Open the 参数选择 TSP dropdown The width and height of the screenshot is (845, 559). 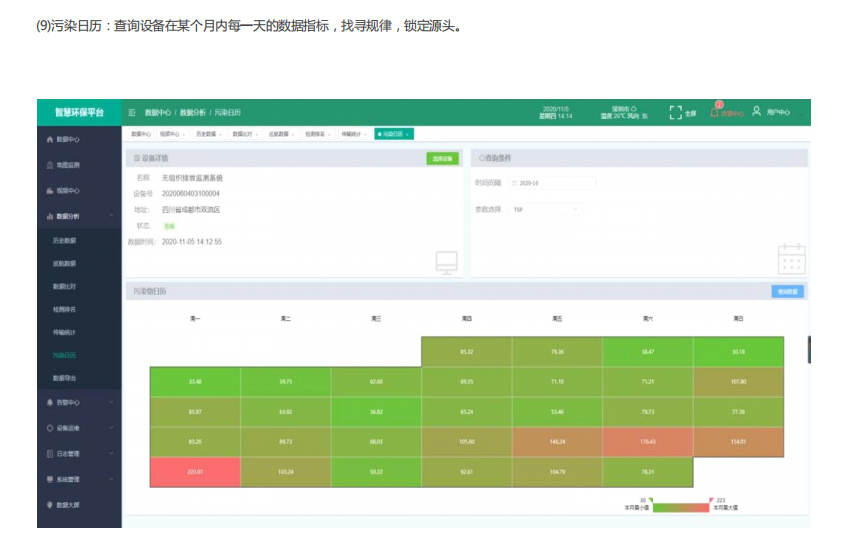click(x=546, y=210)
